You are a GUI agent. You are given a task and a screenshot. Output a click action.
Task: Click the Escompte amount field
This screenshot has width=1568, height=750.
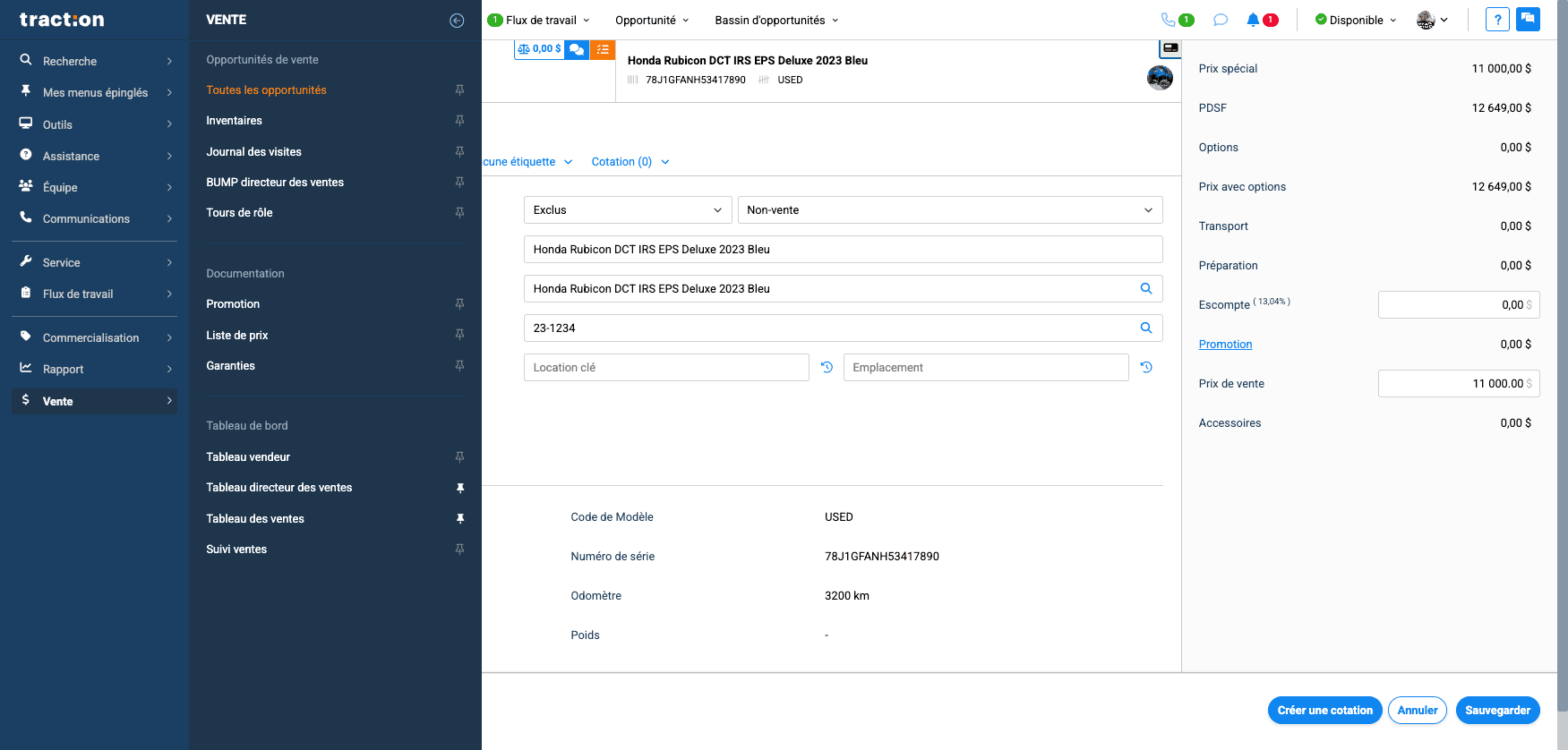point(1459,305)
